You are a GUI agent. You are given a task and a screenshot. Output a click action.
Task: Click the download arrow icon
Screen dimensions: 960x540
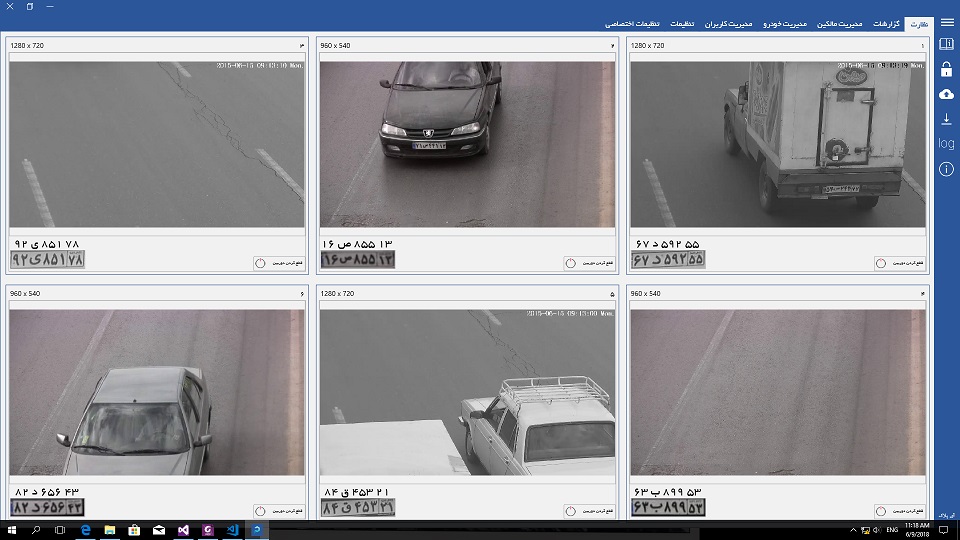click(x=947, y=119)
